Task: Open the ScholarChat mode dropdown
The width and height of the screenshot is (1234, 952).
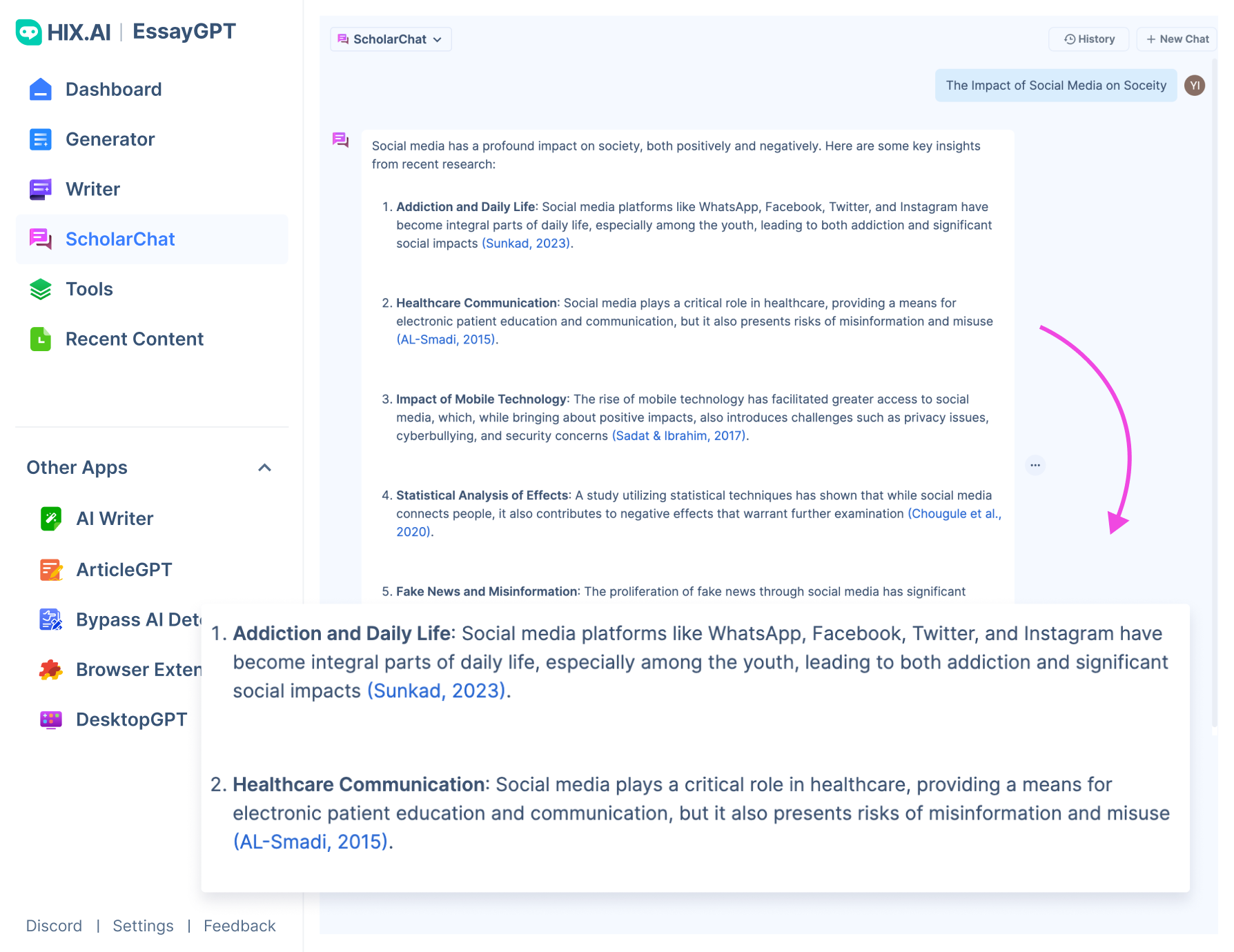Action: 391,39
